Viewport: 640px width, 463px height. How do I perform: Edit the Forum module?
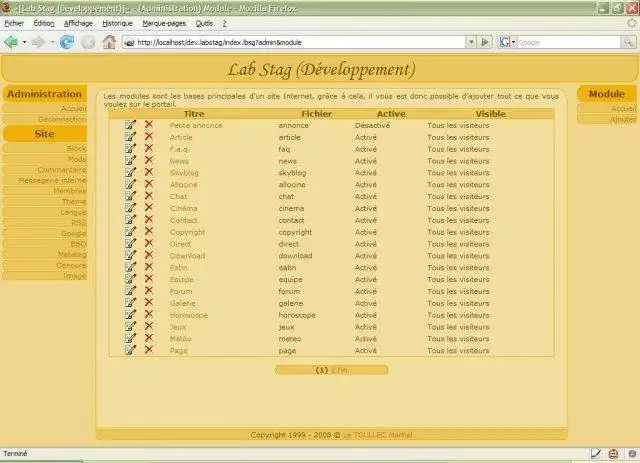click(x=130, y=291)
